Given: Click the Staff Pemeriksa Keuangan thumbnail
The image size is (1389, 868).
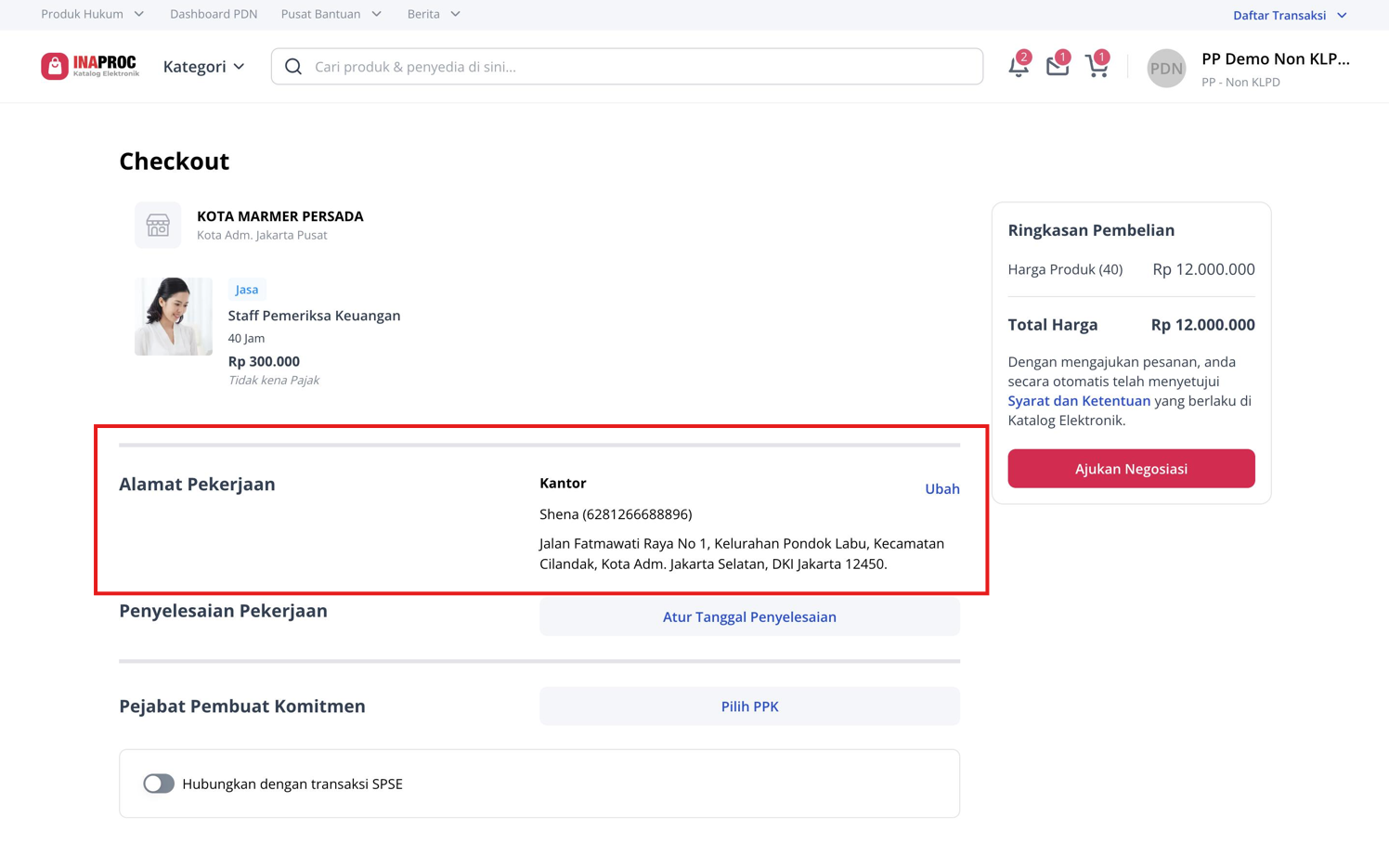Looking at the screenshot, I should (174, 317).
